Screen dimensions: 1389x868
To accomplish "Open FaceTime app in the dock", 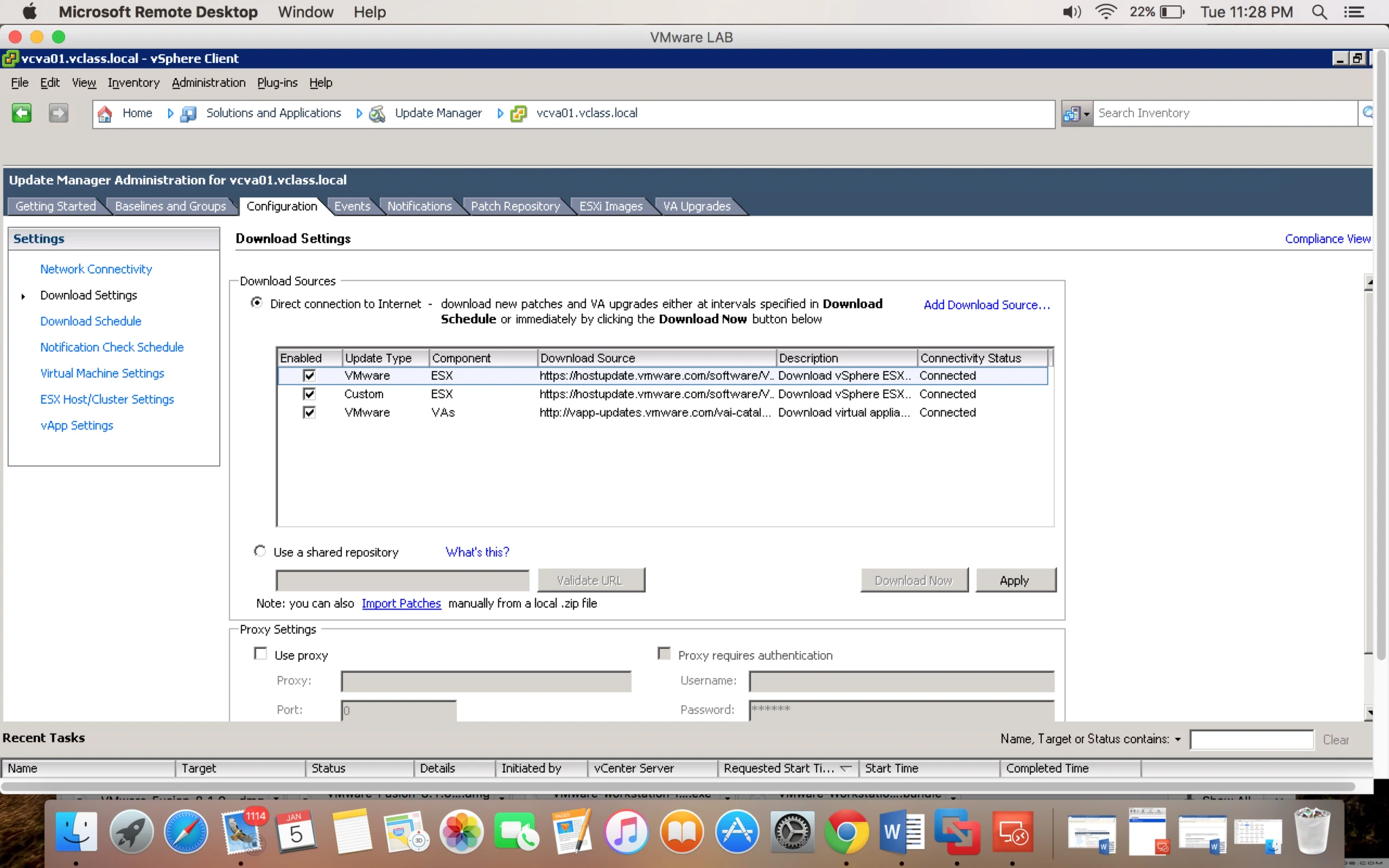I will tap(516, 831).
